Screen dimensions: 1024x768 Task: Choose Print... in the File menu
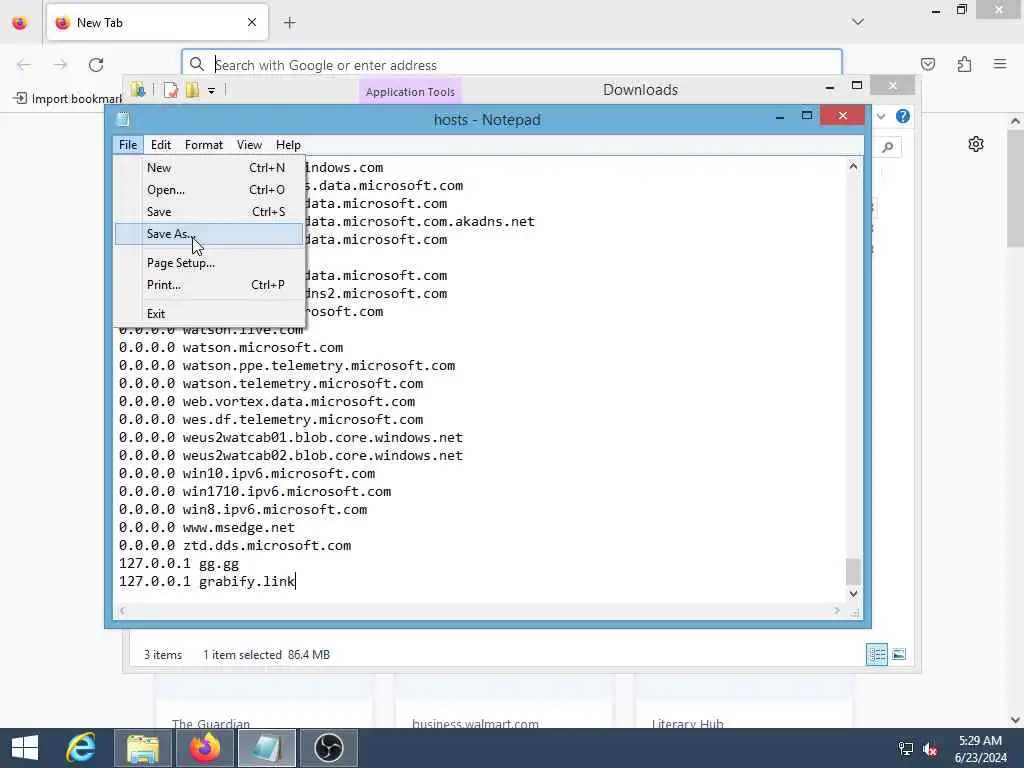209,285
